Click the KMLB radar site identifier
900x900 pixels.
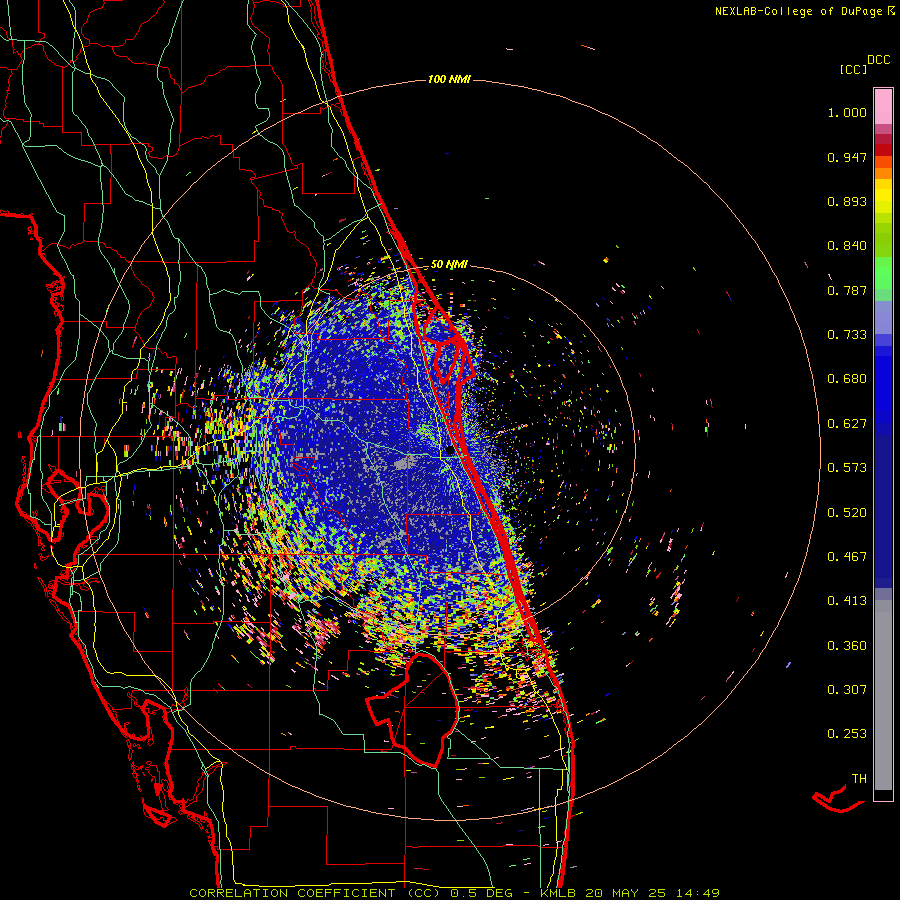(x=557, y=893)
